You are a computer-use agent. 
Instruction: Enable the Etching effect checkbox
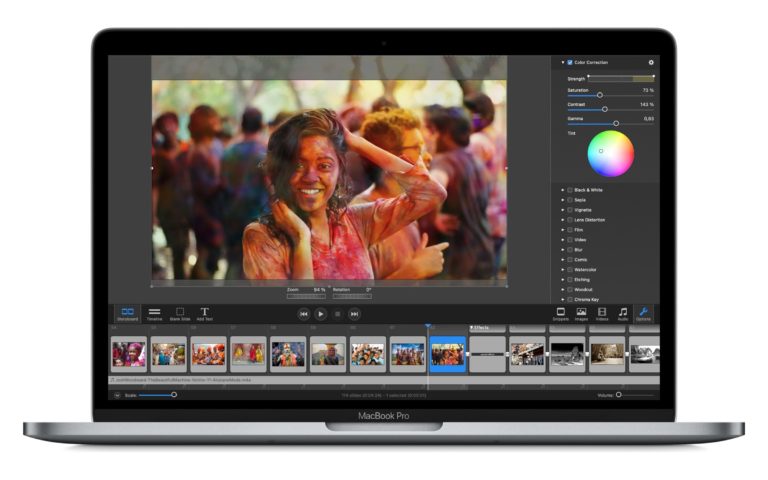[x=570, y=280]
